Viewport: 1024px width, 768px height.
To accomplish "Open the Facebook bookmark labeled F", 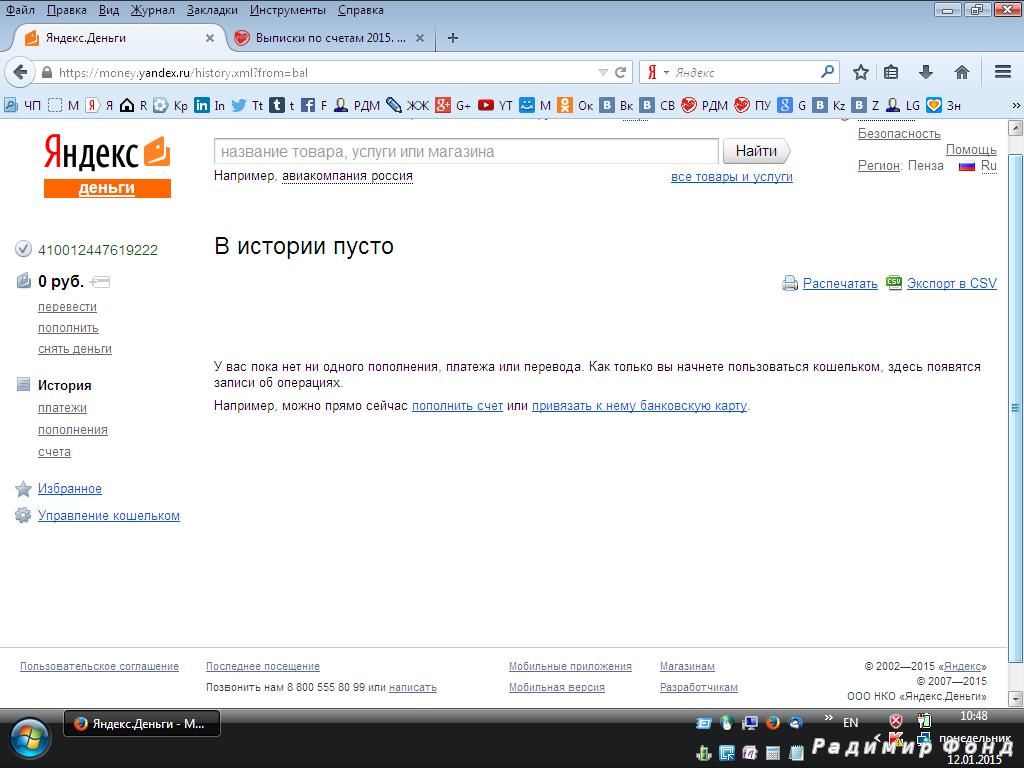I will click(x=313, y=105).
